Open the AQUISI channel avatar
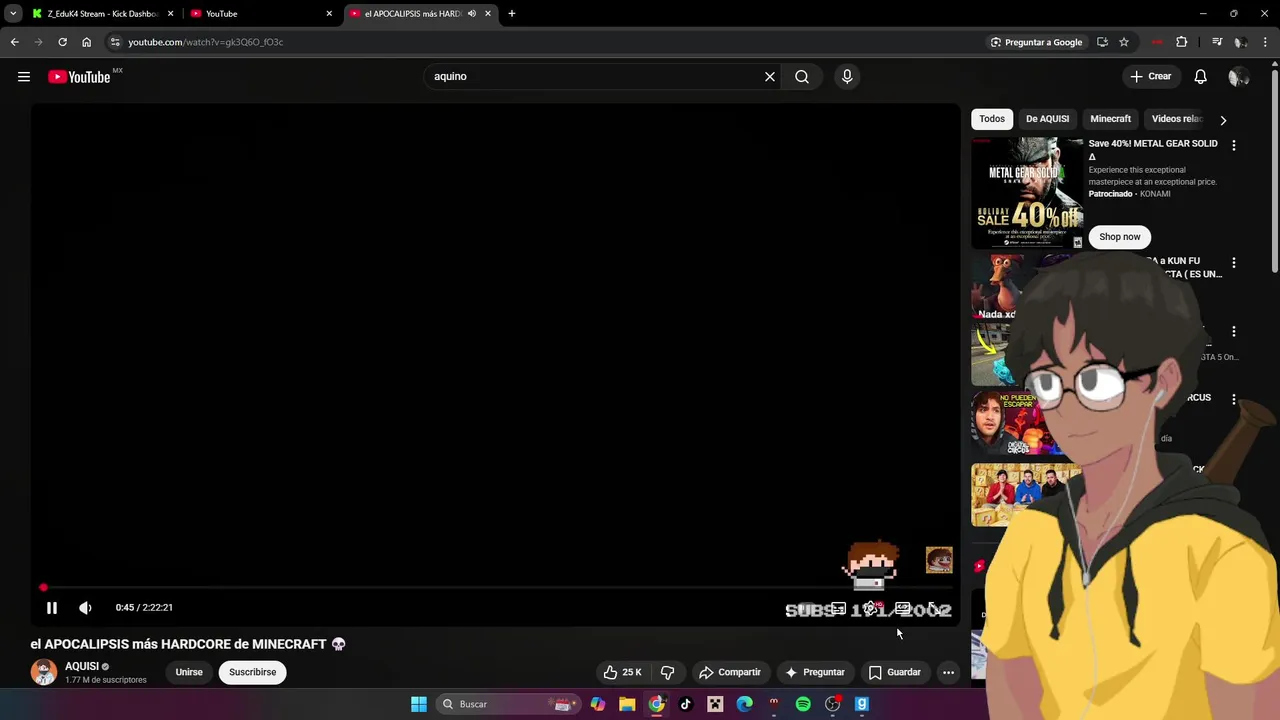Screen dimensions: 1280x720 43,672
